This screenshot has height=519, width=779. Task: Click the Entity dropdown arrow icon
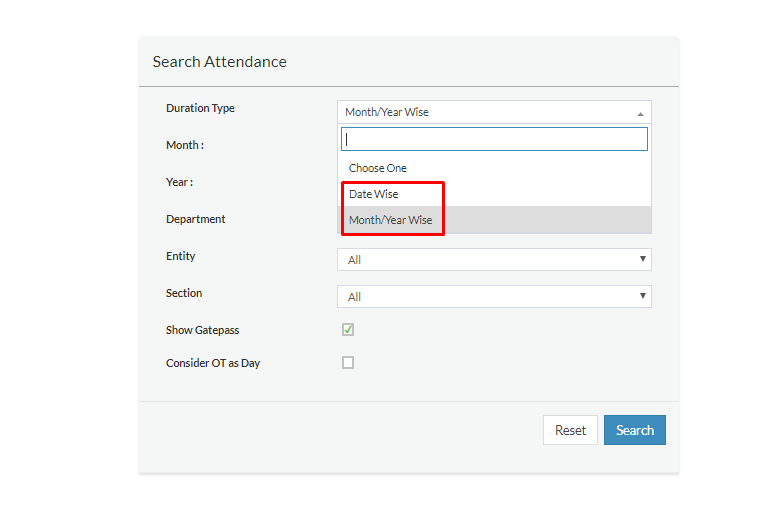tap(642, 259)
